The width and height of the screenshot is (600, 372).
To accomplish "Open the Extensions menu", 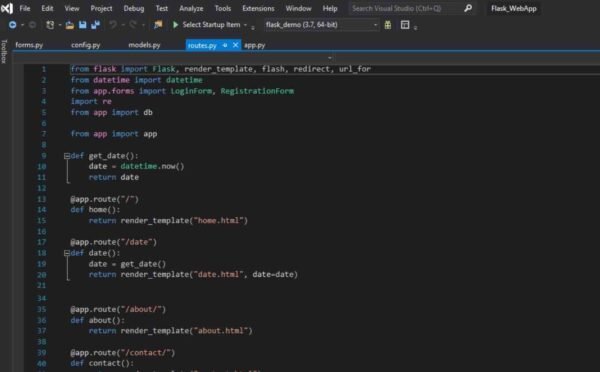I will 258,8.
